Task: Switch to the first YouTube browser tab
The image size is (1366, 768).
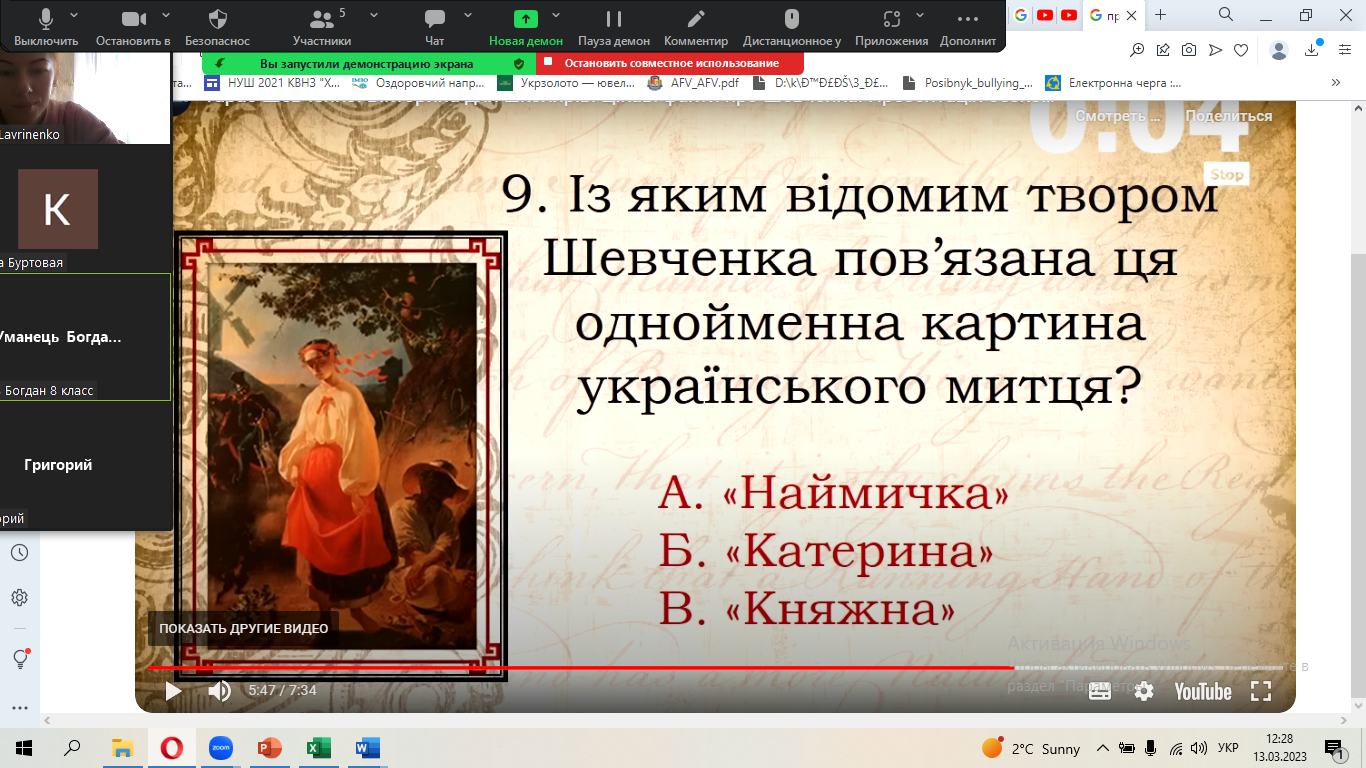Action: (x=1045, y=15)
